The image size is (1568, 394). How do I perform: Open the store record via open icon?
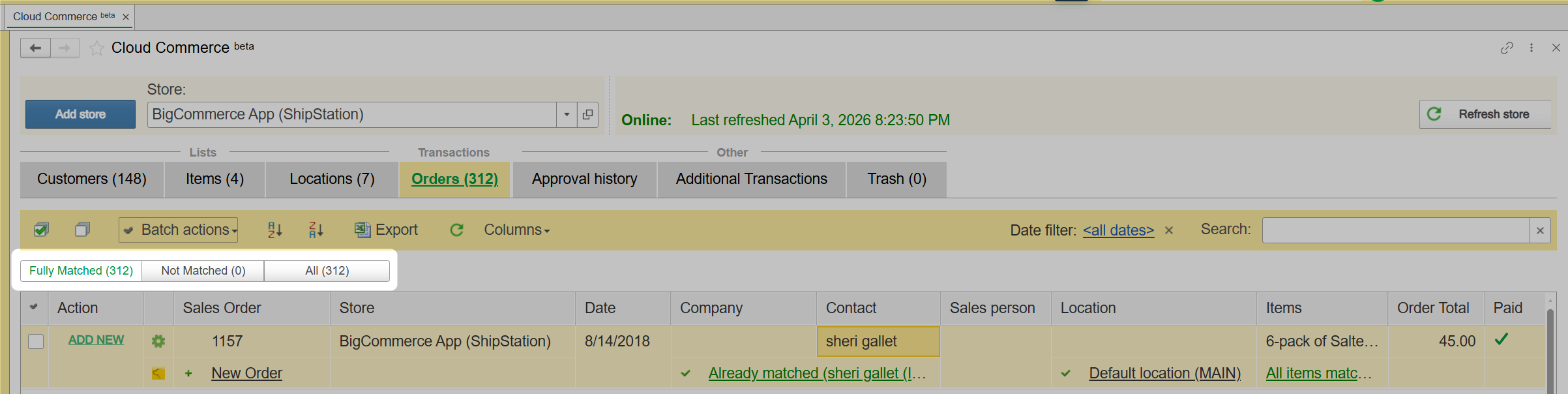tap(587, 115)
